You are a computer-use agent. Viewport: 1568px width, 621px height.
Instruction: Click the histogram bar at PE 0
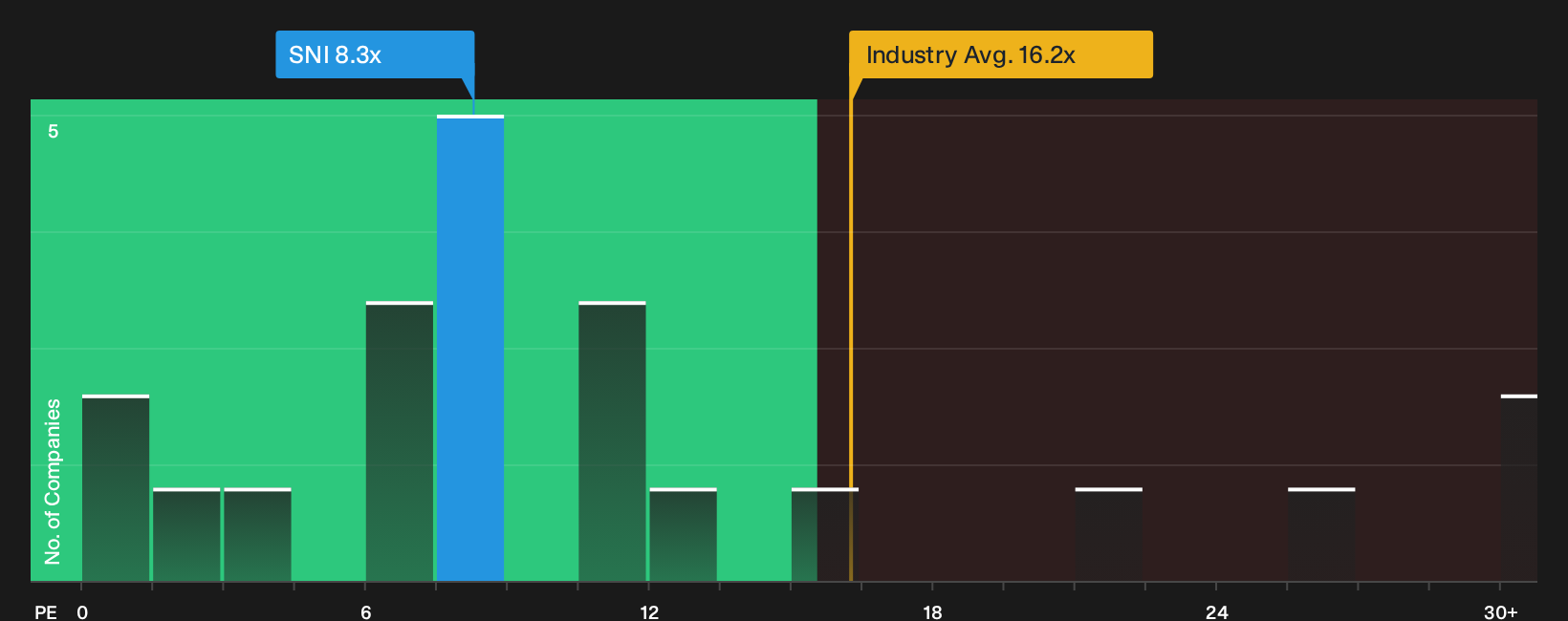[x=116, y=487]
